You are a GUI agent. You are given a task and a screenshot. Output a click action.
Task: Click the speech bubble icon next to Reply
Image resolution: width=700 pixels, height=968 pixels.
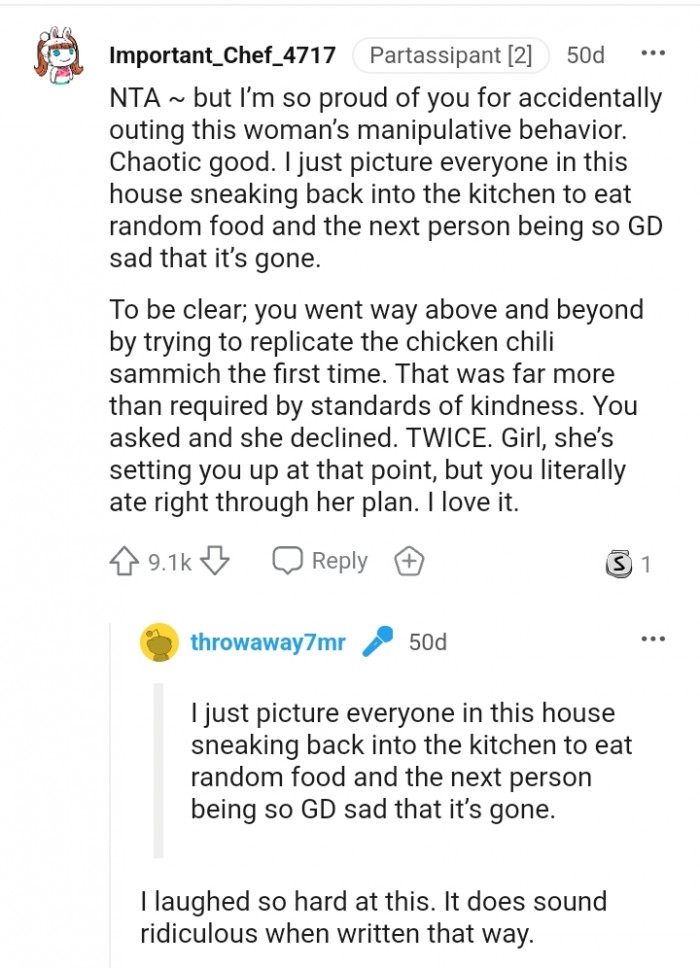point(289,561)
